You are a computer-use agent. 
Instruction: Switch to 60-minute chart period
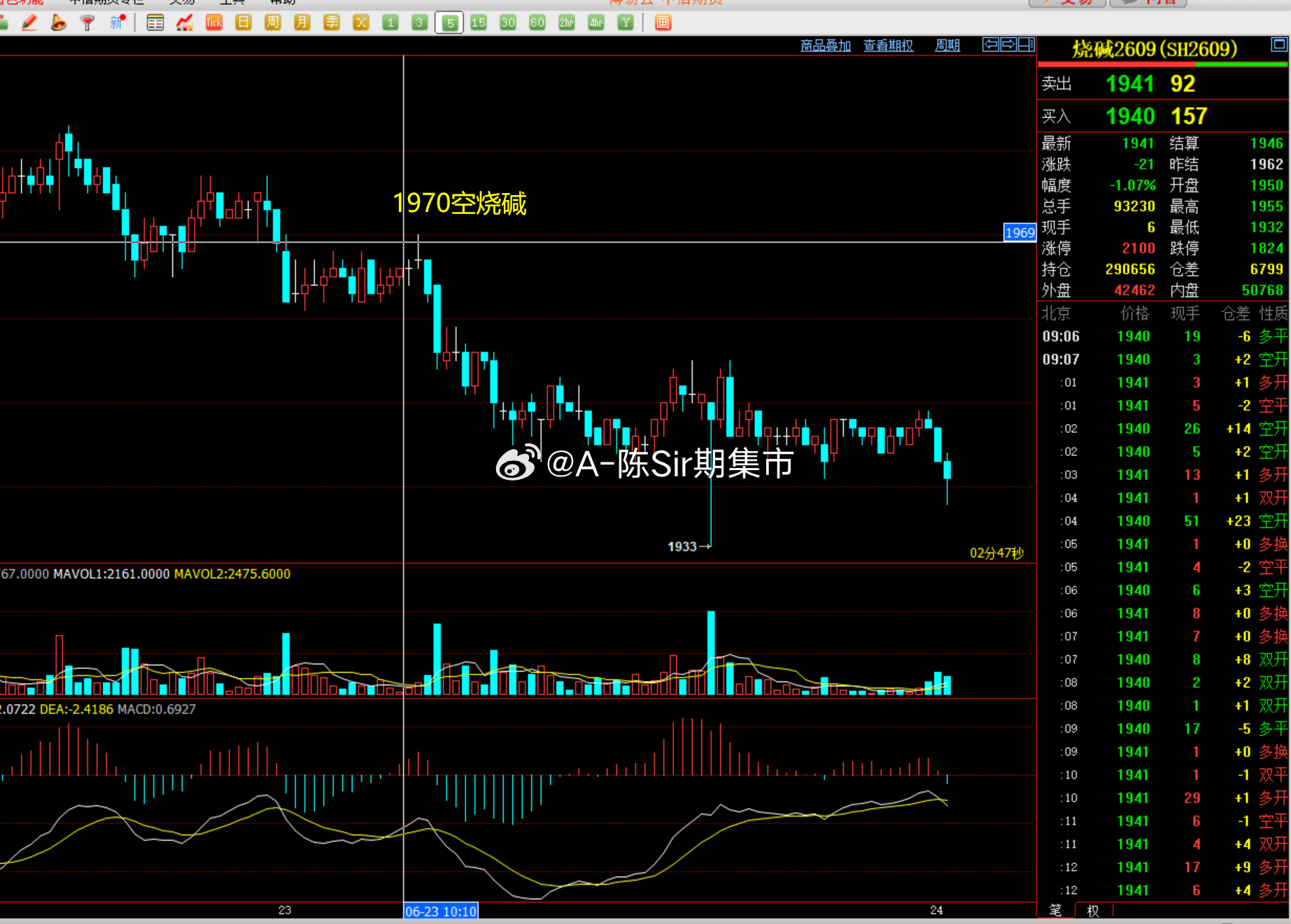point(537,22)
